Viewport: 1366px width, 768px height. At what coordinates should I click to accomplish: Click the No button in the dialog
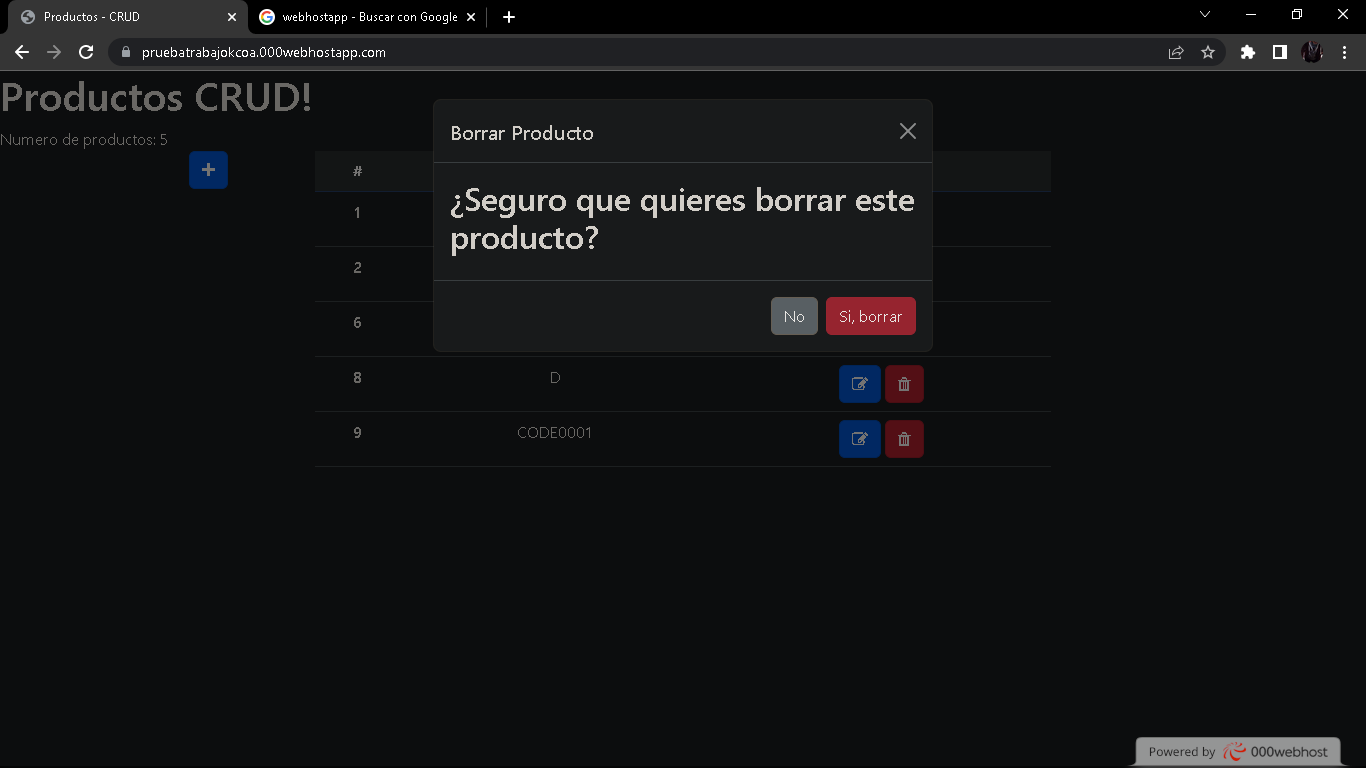pyautogui.click(x=793, y=316)
